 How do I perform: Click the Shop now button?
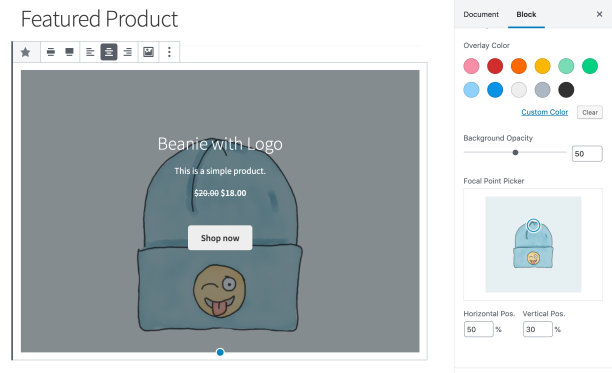pos(220,238)
